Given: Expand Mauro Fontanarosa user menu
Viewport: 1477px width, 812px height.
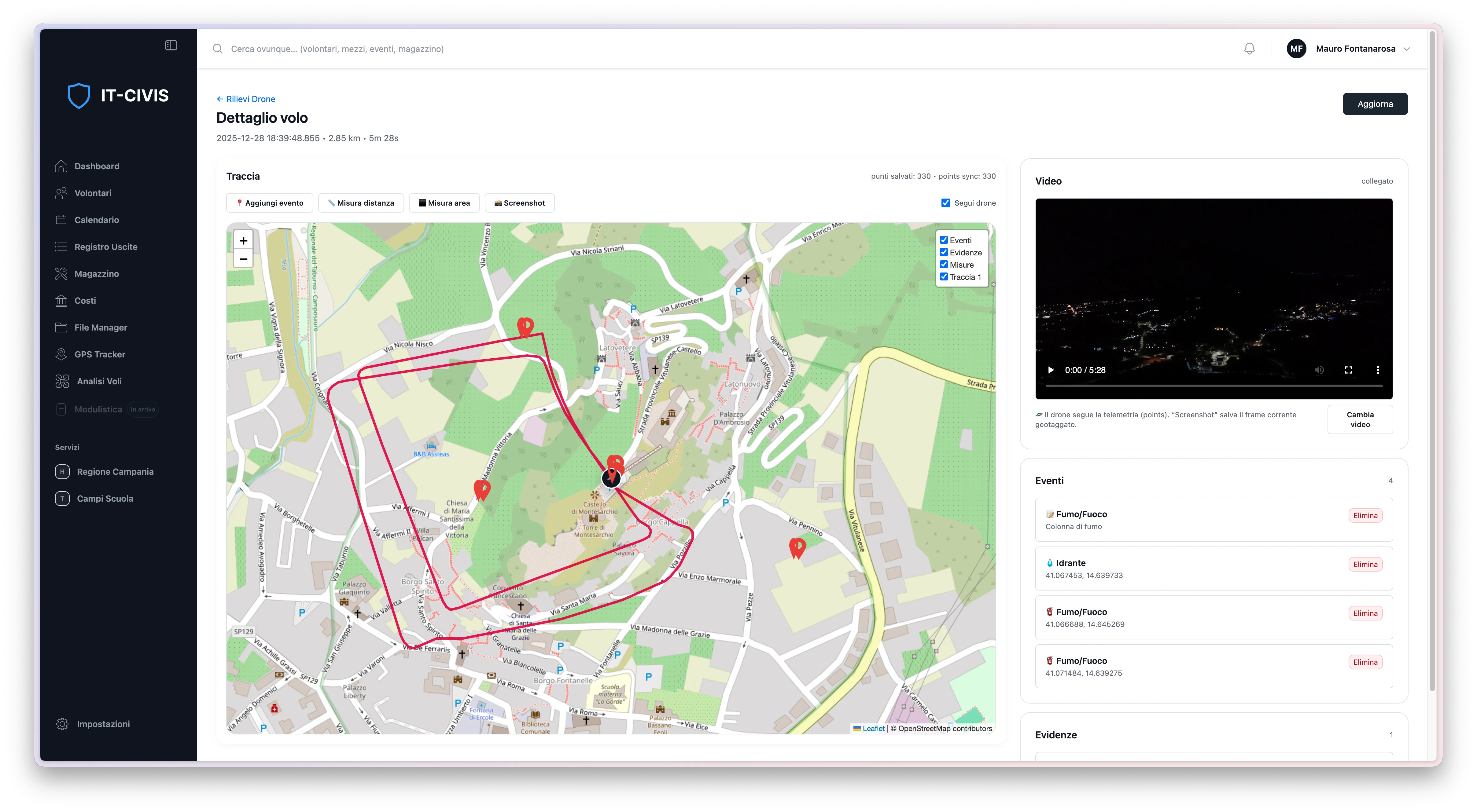Looking at the screenshot, I should 1406,49.
